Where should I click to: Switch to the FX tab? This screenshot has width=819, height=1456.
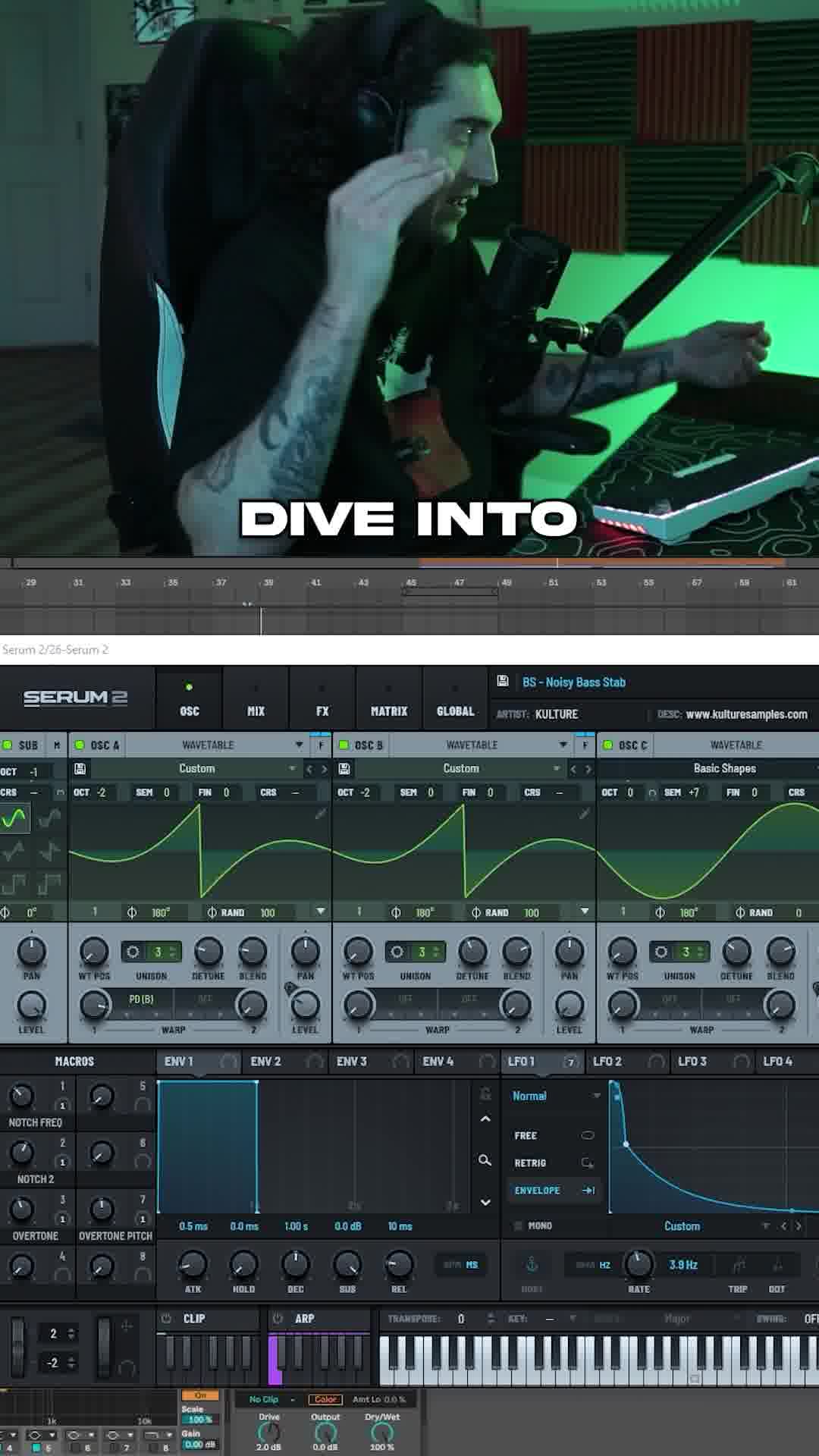pyautogui.click(x=322, y=700)
